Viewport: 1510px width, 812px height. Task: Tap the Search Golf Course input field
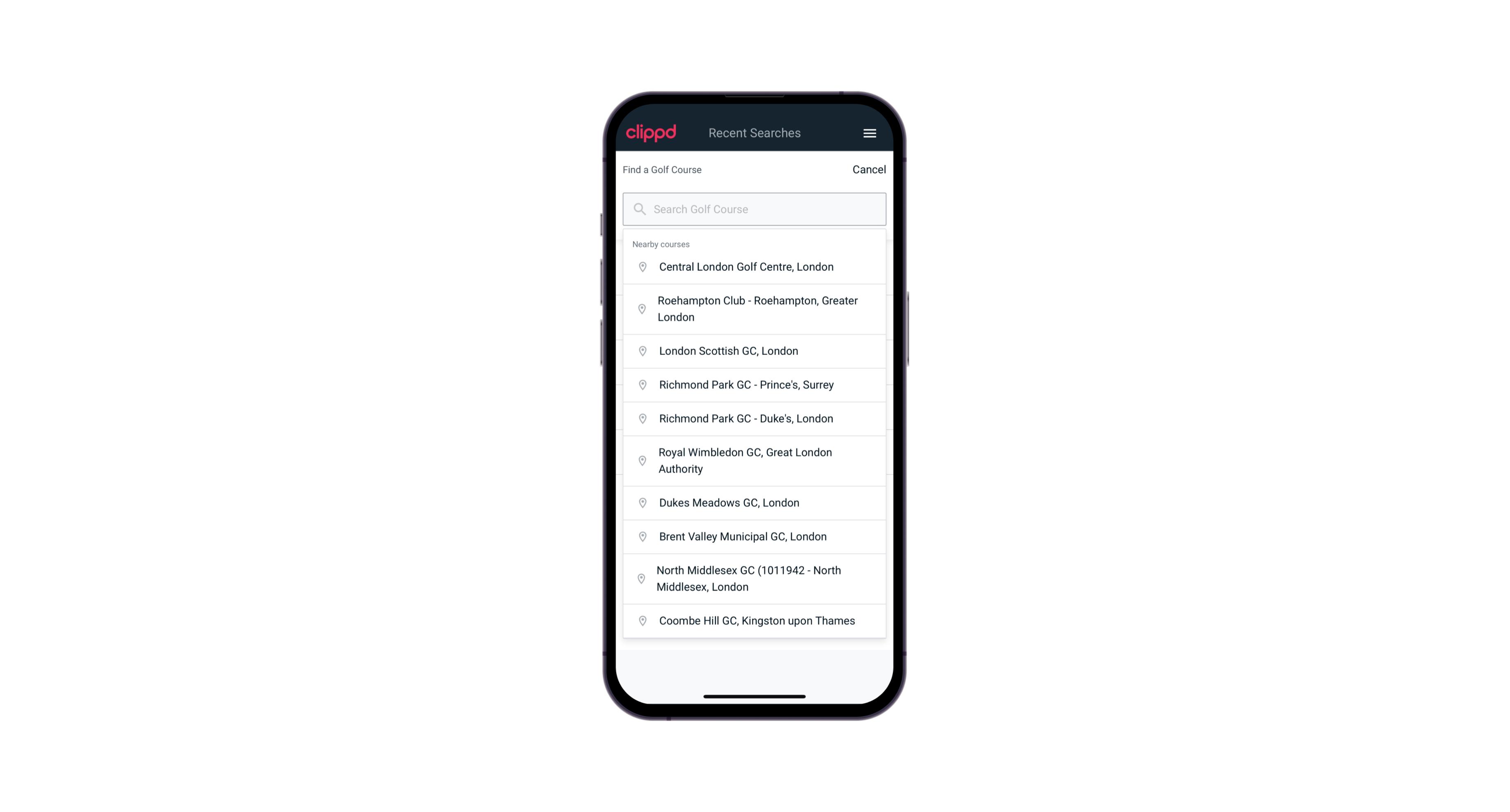(x=754, y=208)
